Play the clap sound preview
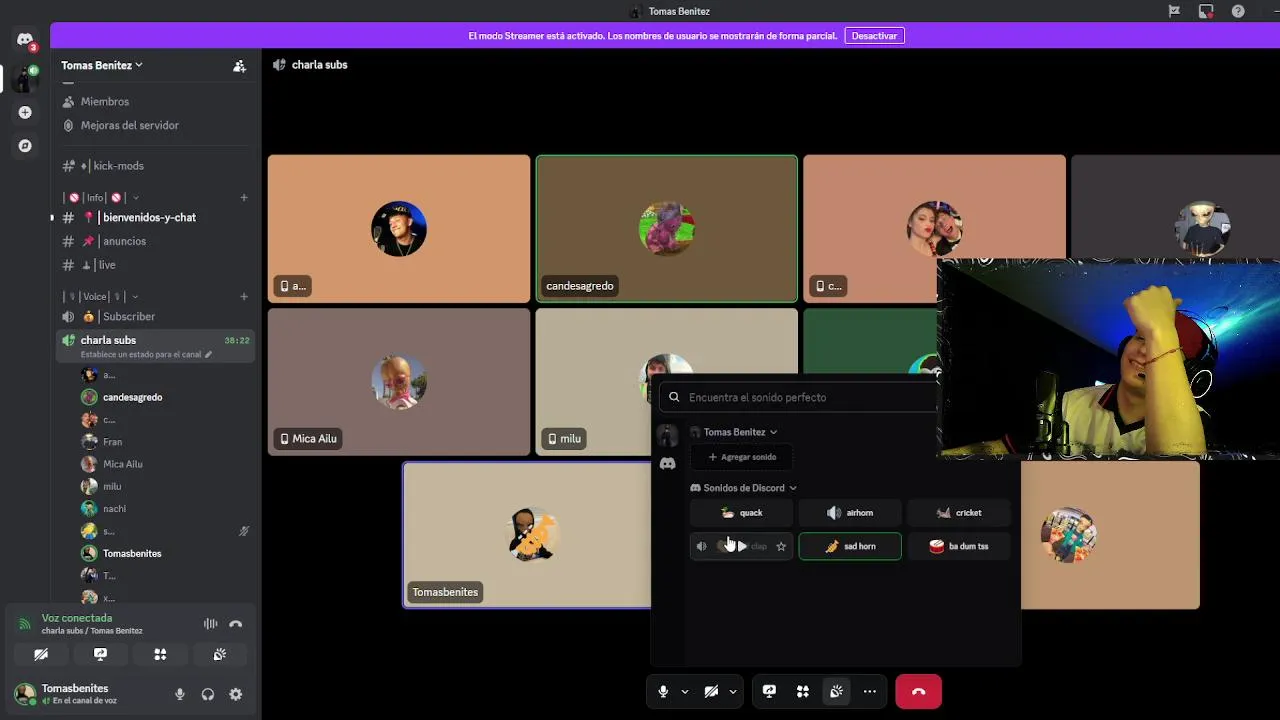This screenshot has width=1280, height=720. pos(741,546)
